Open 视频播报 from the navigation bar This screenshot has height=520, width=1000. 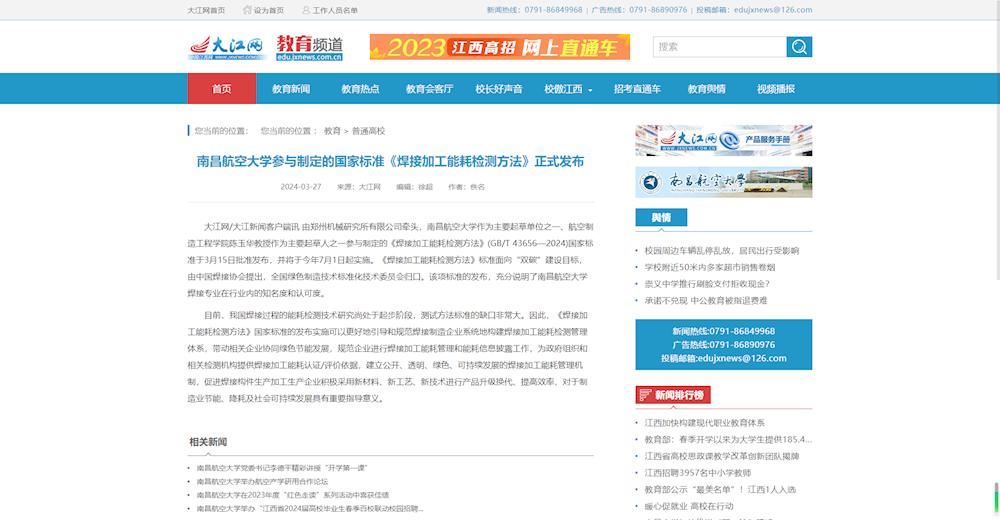coord(775,89)
